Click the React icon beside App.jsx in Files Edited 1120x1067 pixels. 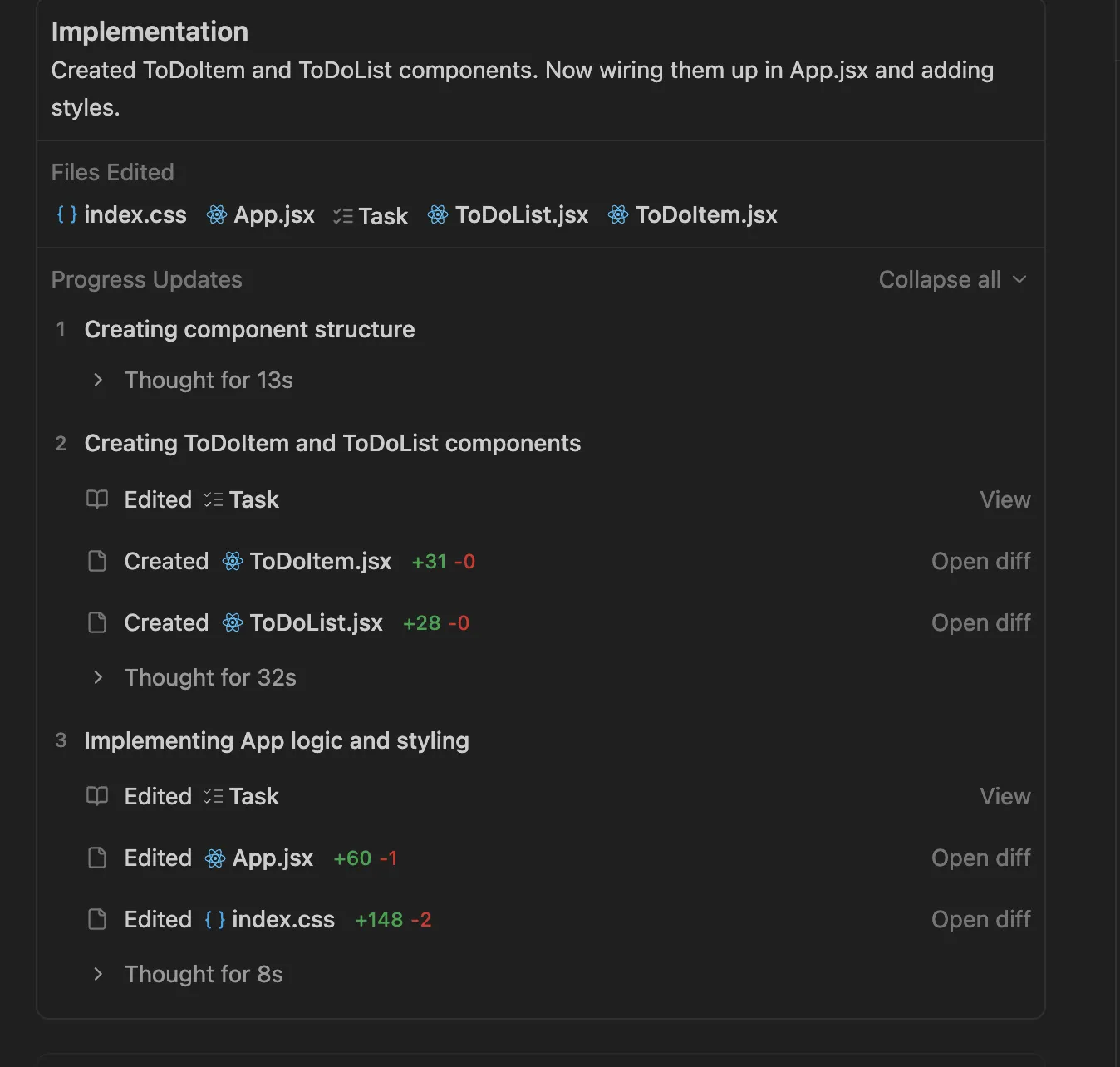click(x=217, y=214)
